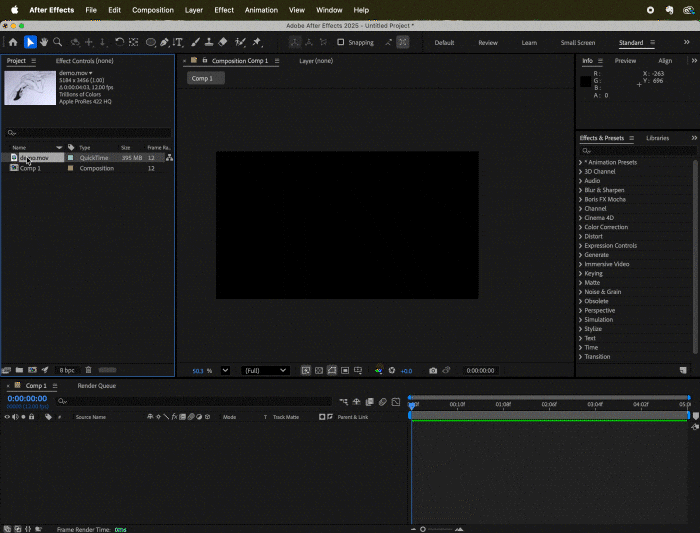The height and width of the screenshot is (533, 700).
Task: Open the Full resolution dropdown
Action: [x=266, y=370]
